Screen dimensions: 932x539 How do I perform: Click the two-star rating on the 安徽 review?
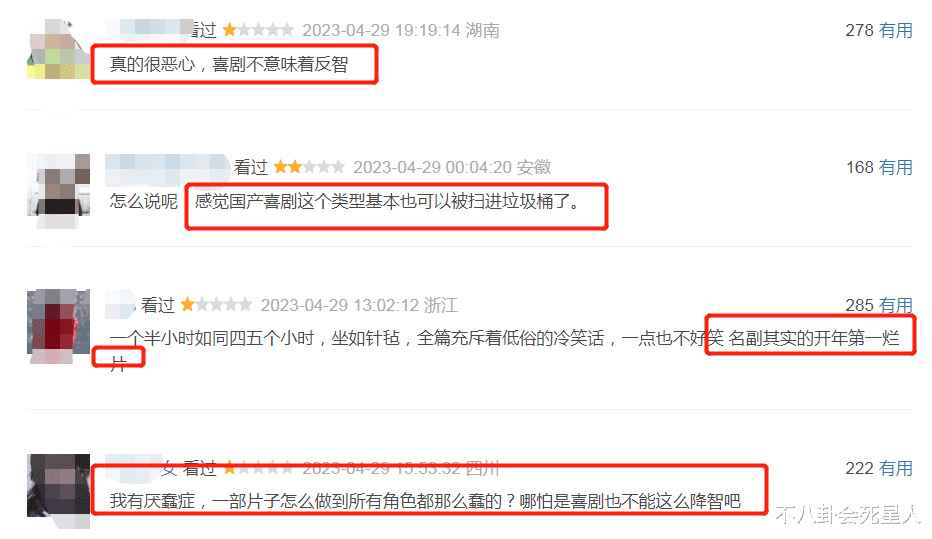tap(309, 167)
